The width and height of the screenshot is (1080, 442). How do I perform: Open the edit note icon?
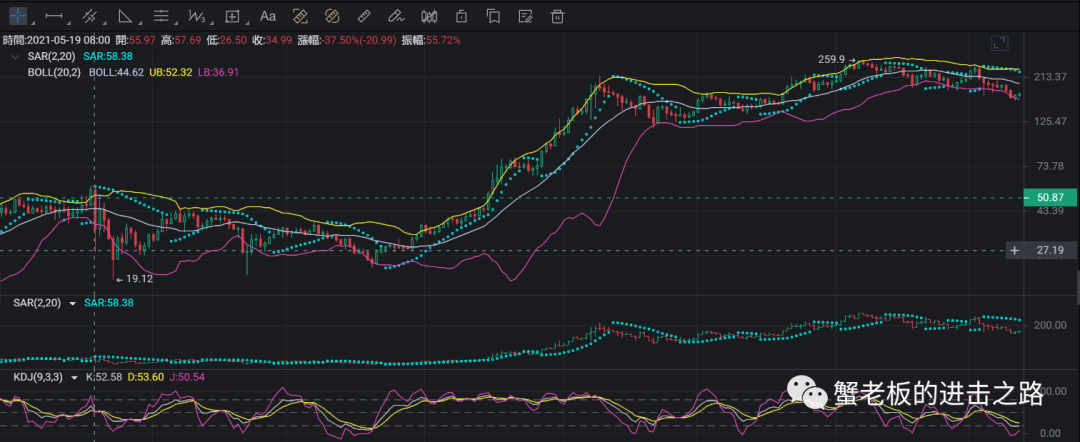tap(526, 15)
